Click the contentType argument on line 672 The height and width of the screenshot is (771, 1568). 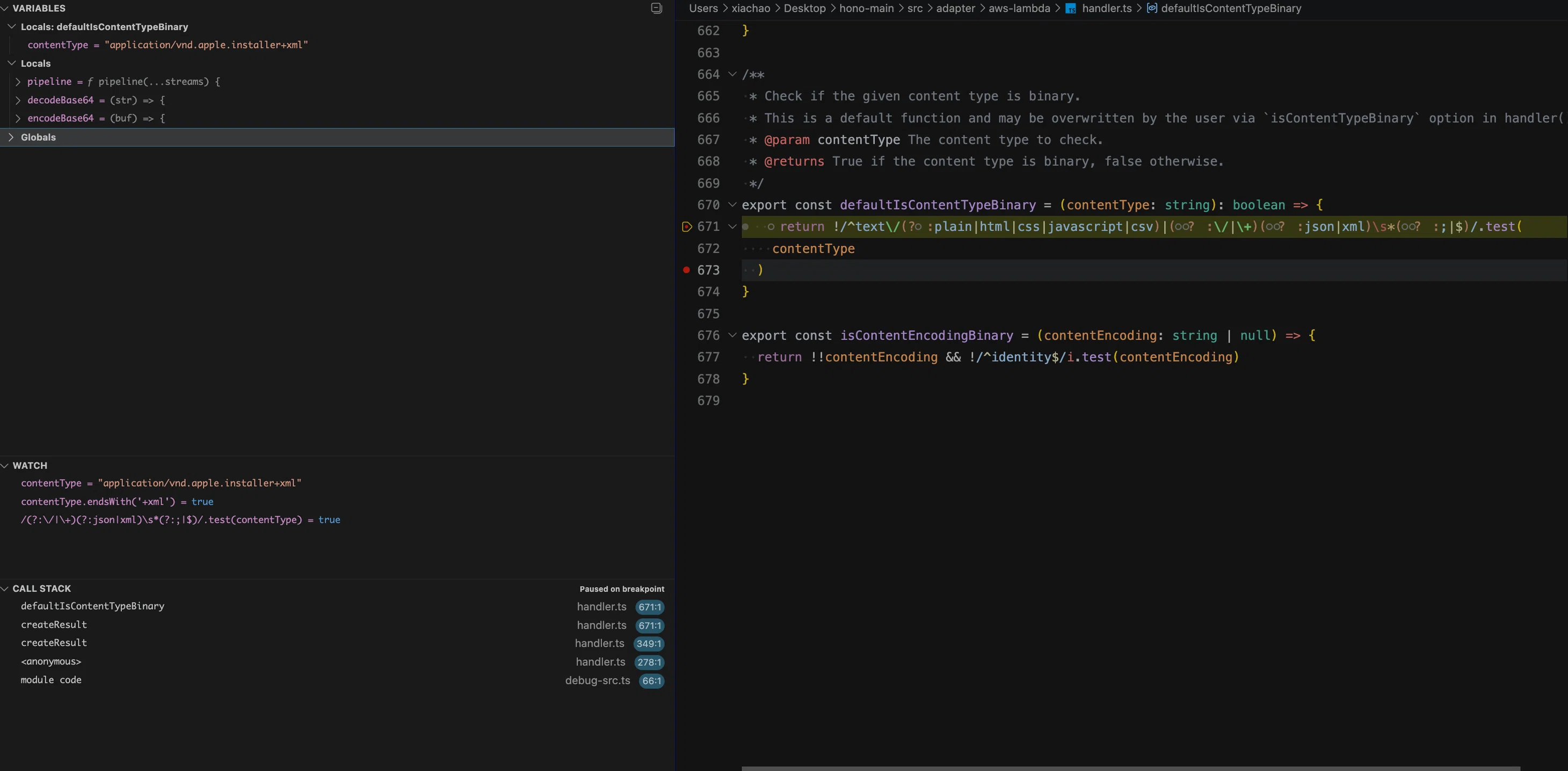(813, 248)
